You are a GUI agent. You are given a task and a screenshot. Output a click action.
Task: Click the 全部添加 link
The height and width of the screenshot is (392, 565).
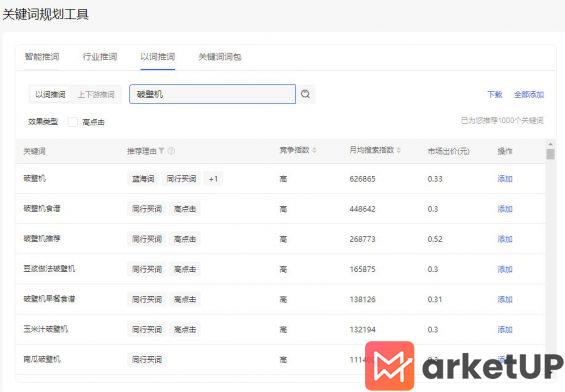tap(529, 94)
